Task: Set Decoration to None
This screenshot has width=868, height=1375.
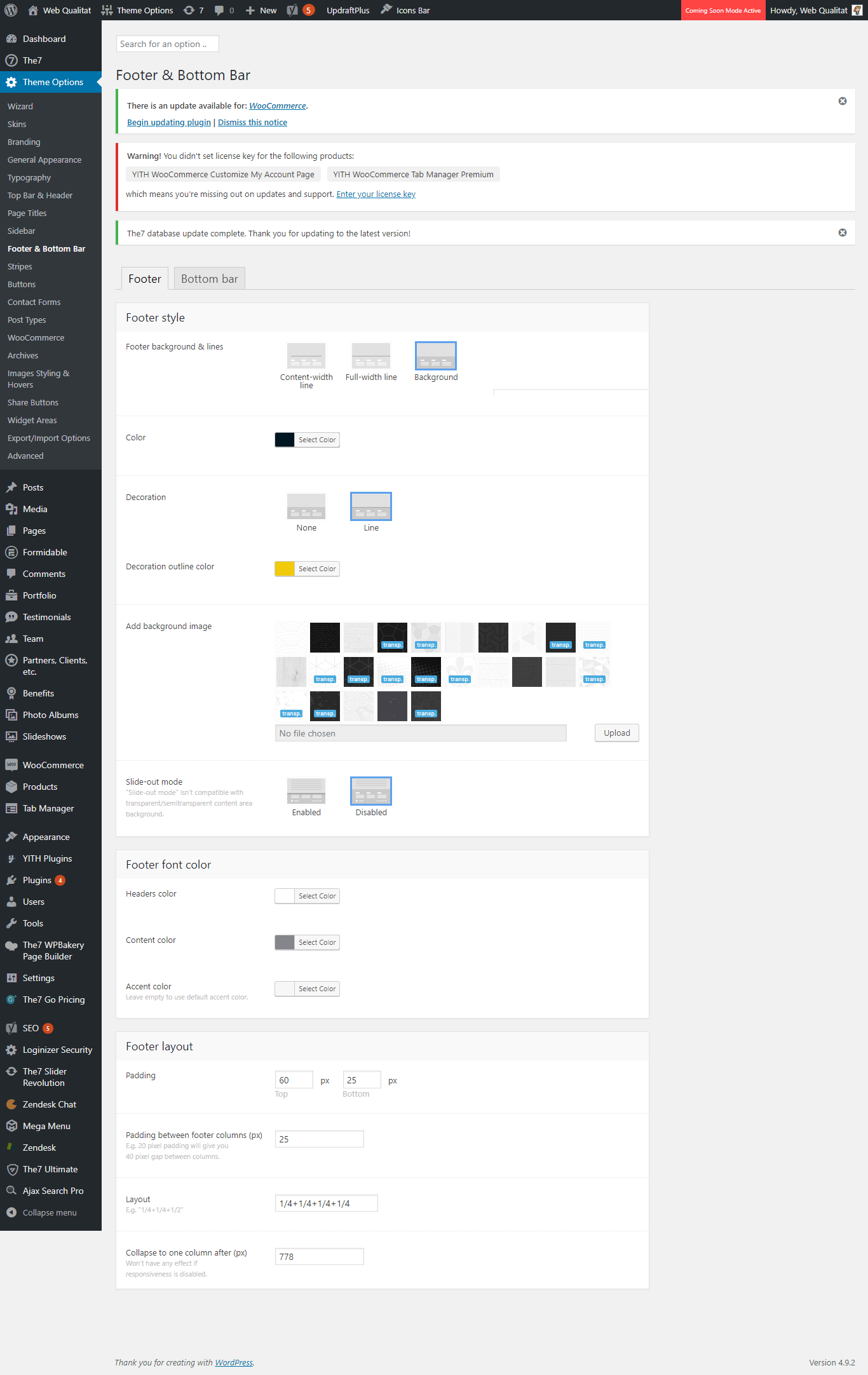Action: pyautogui.click(x=306, y=506)
